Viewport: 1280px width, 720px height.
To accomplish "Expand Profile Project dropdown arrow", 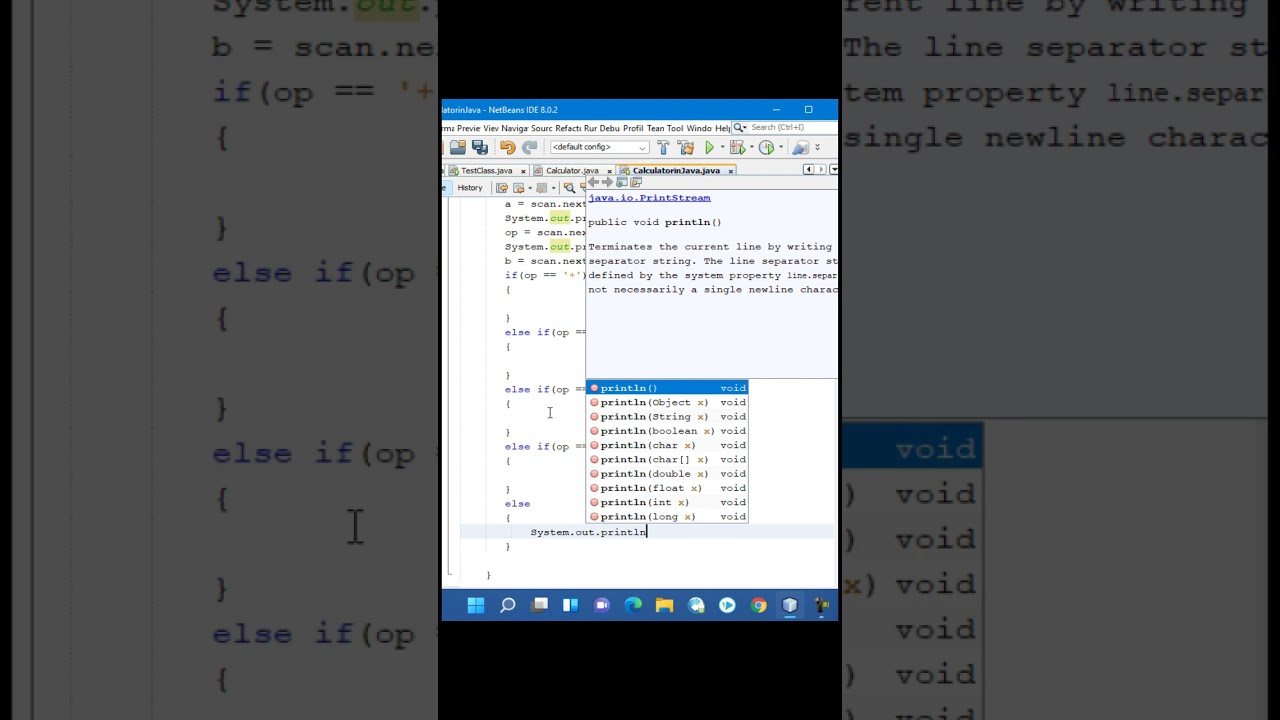I will point(781,147).
